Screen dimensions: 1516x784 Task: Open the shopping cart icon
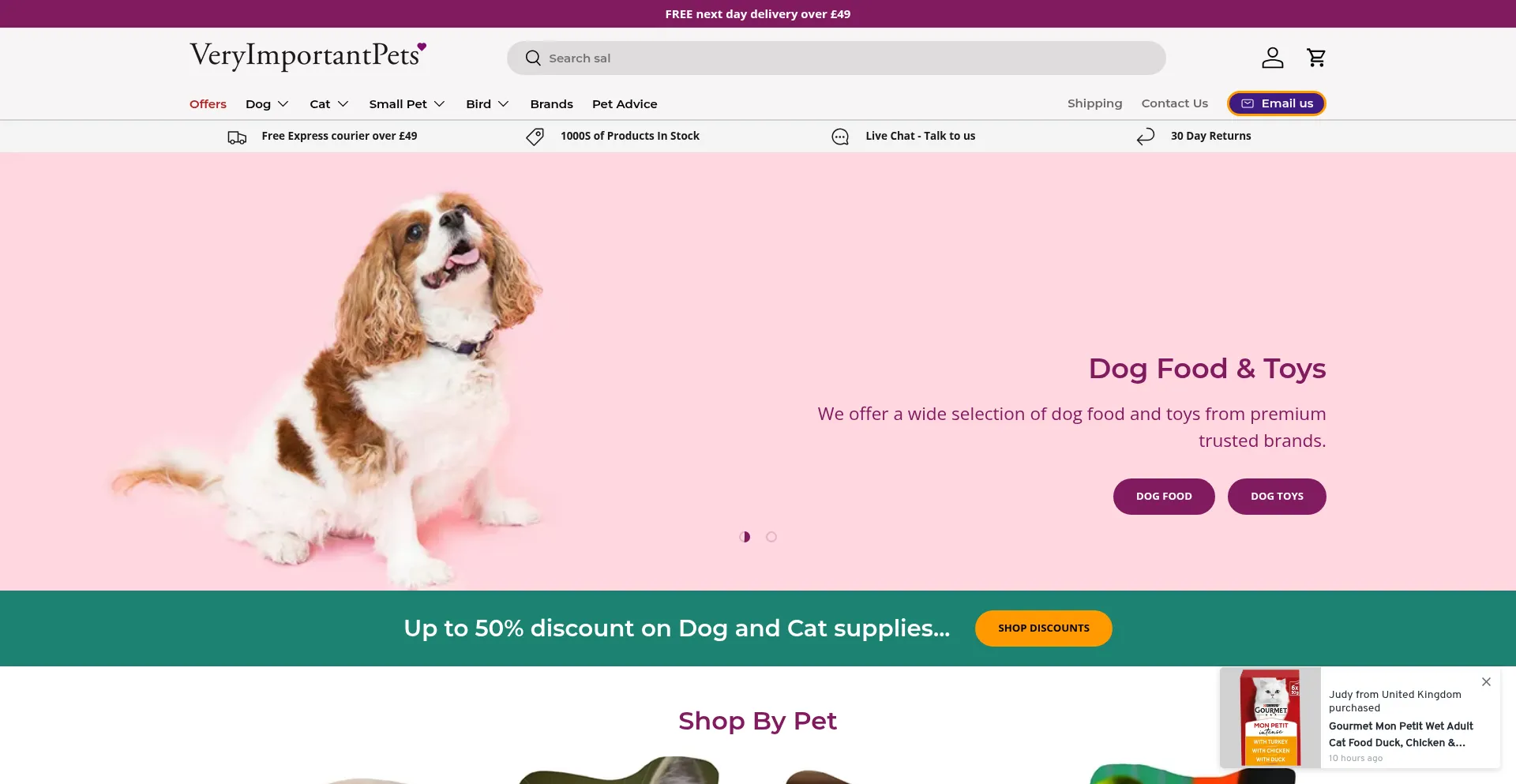coord(1316,58)
